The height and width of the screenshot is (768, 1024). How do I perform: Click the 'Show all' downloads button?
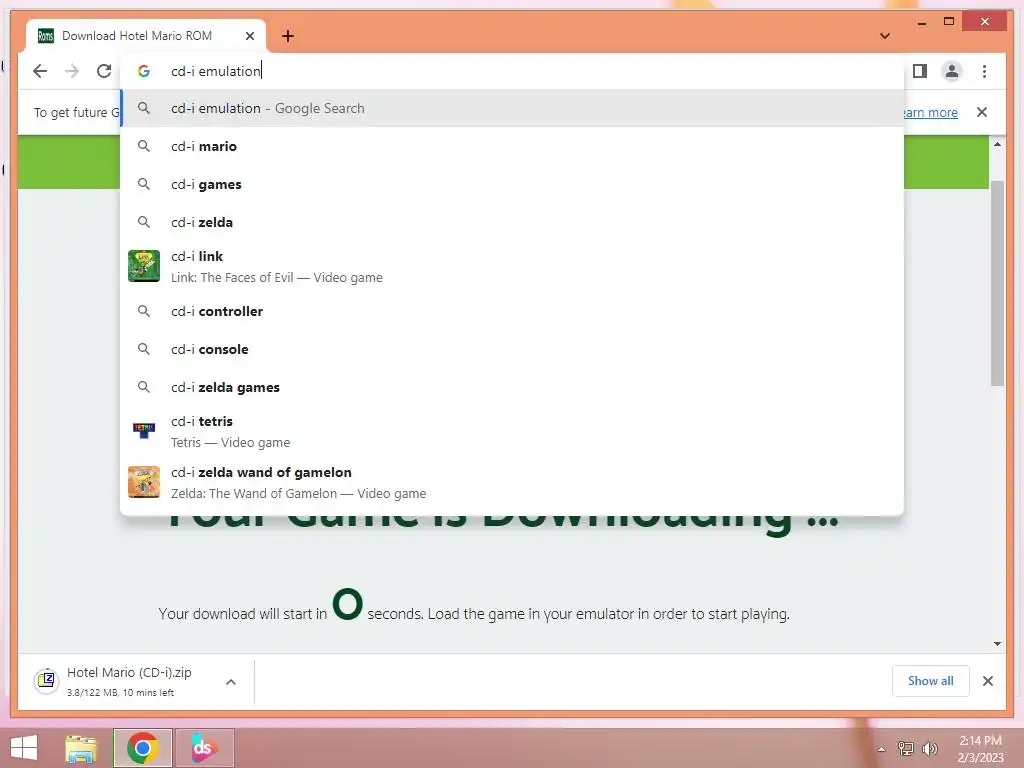[x=931, y=681]
